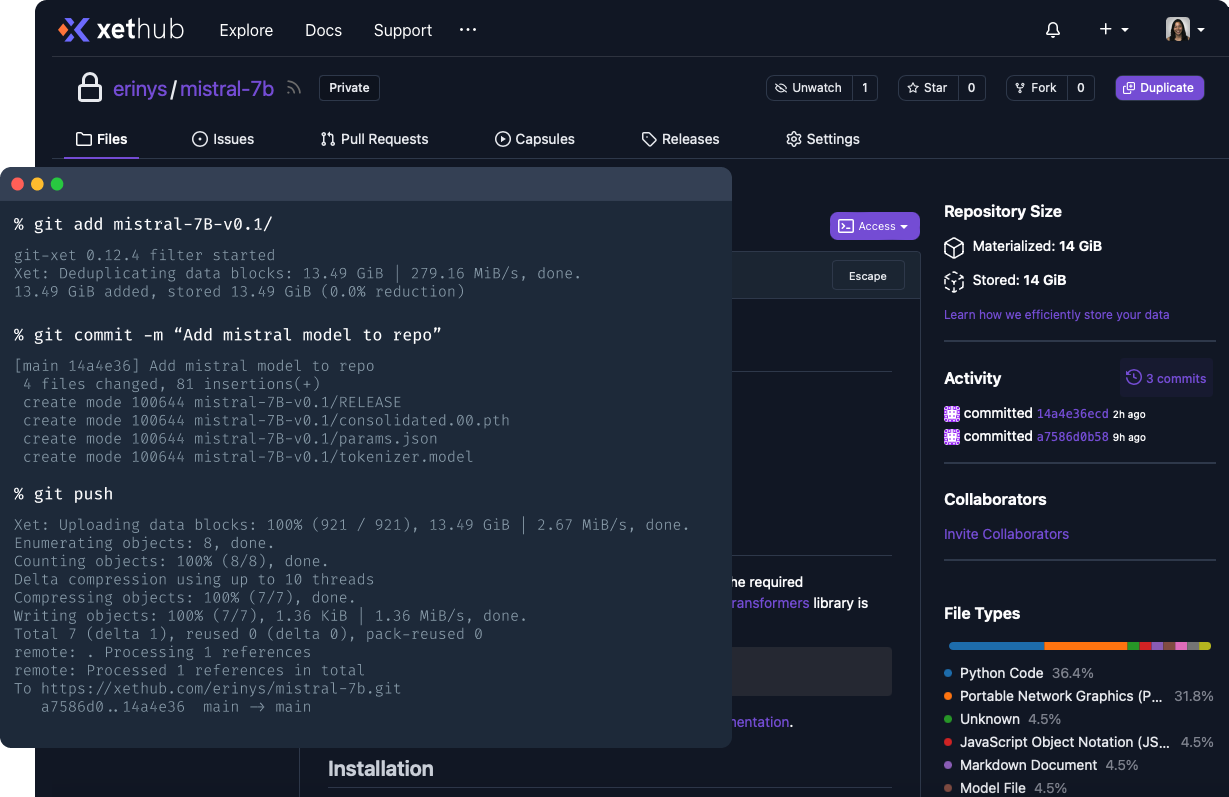The height and width of the screenshot is (797, 1229).
Task: Open the transformers library link
Action: [770, 603]
